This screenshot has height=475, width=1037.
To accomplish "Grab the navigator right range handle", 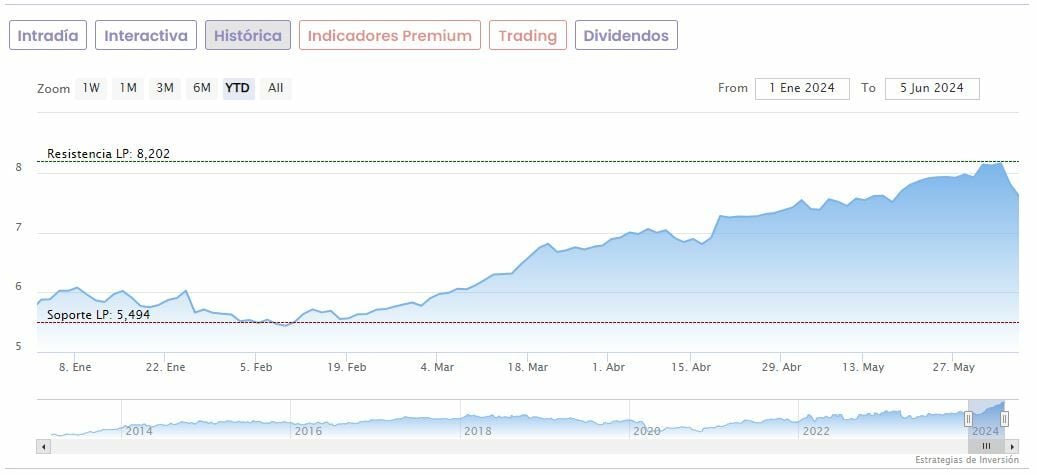I will [x=1004, y=419].
